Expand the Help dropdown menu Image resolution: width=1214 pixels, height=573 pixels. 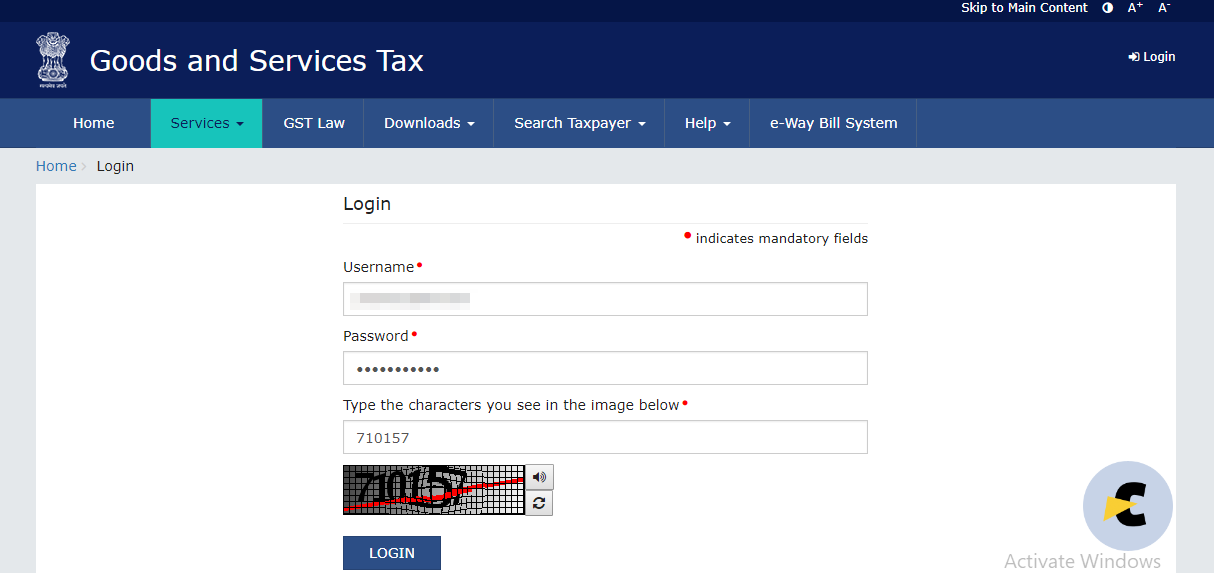pos(707,123)
